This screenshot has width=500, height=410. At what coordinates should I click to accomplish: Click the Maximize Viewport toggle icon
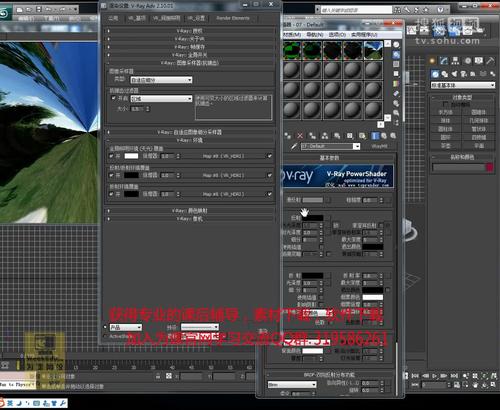(x=493, y=385)
